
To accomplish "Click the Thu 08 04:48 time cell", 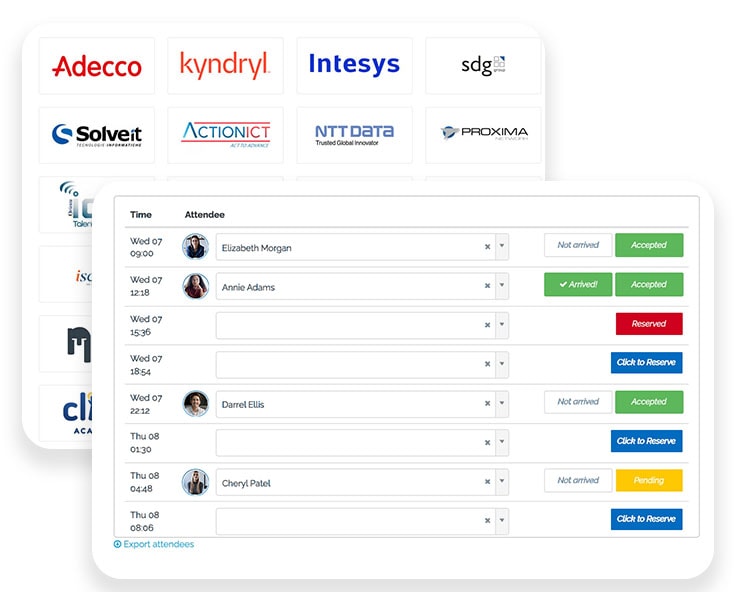I will coord(144,482).
